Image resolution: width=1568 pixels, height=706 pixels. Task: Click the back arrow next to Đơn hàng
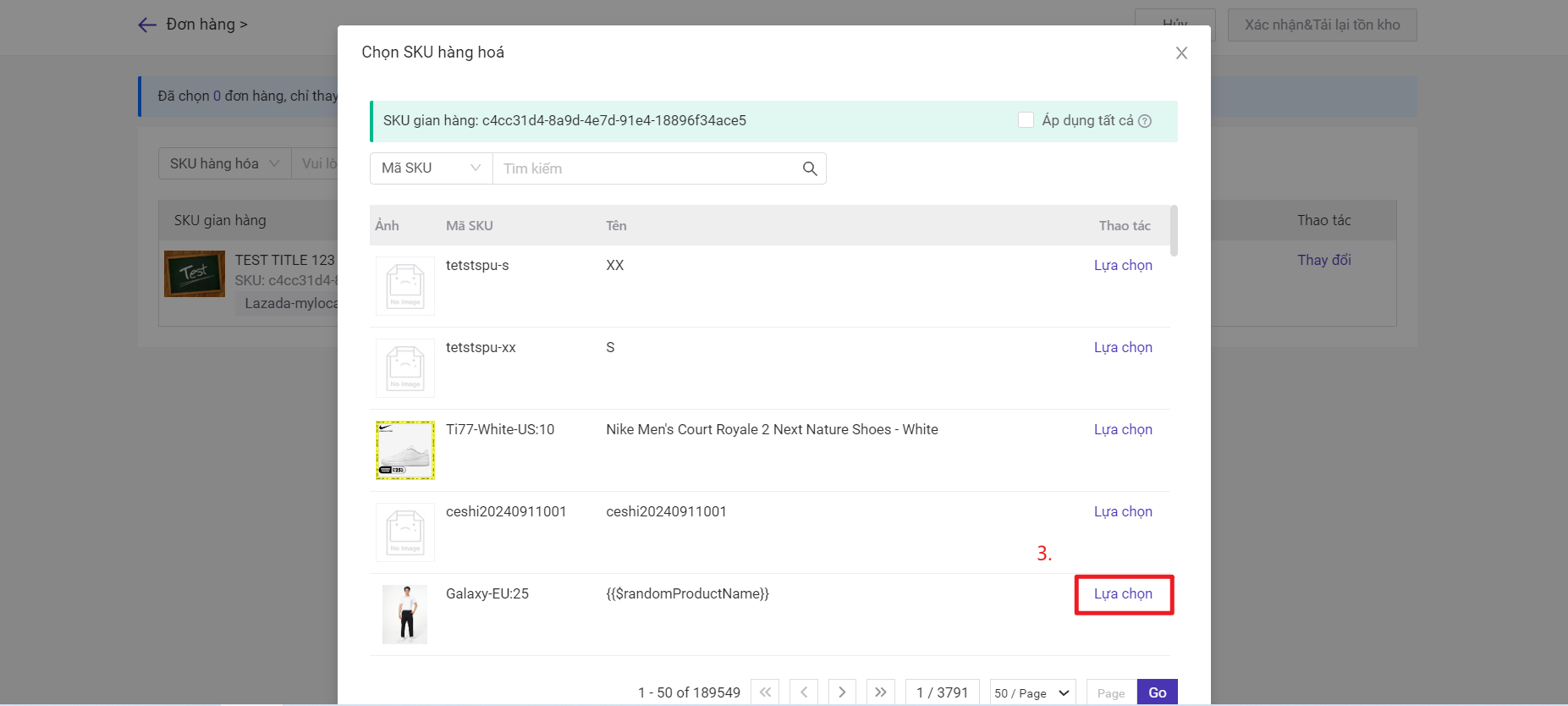pos(147,25)
